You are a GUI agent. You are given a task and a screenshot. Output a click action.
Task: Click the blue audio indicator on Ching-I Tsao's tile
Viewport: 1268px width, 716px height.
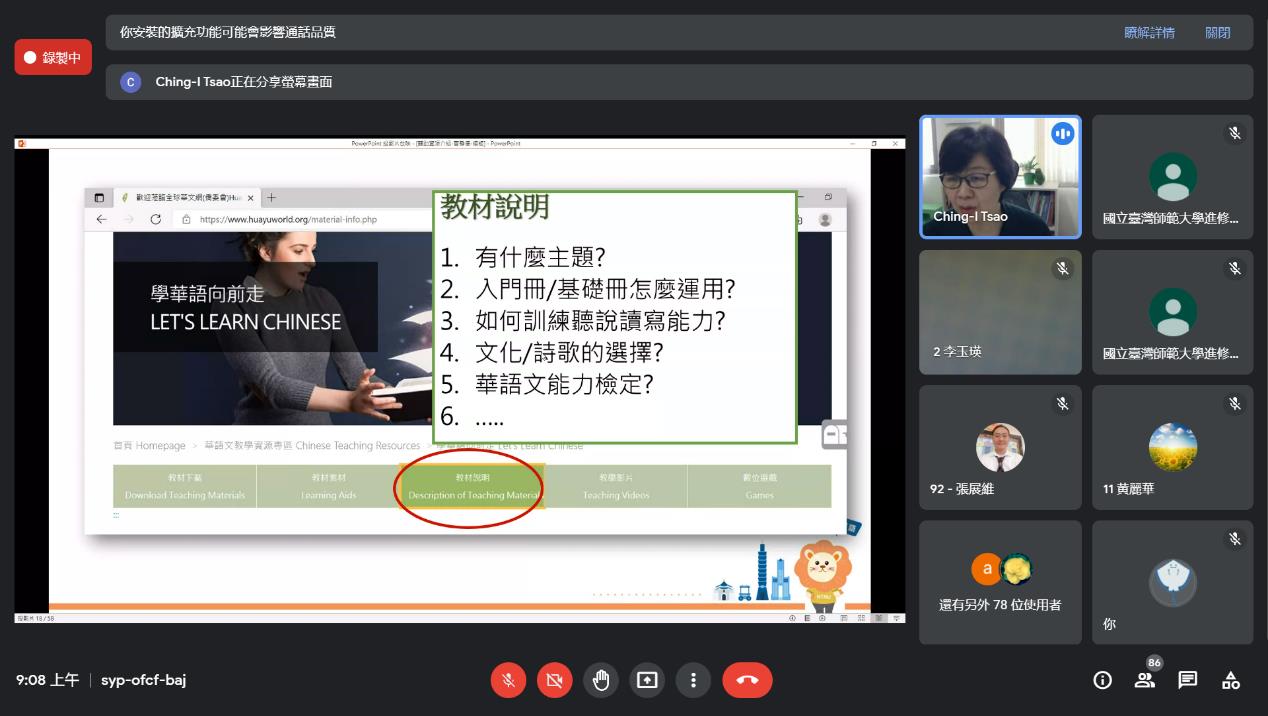[x=1063, y=132]
